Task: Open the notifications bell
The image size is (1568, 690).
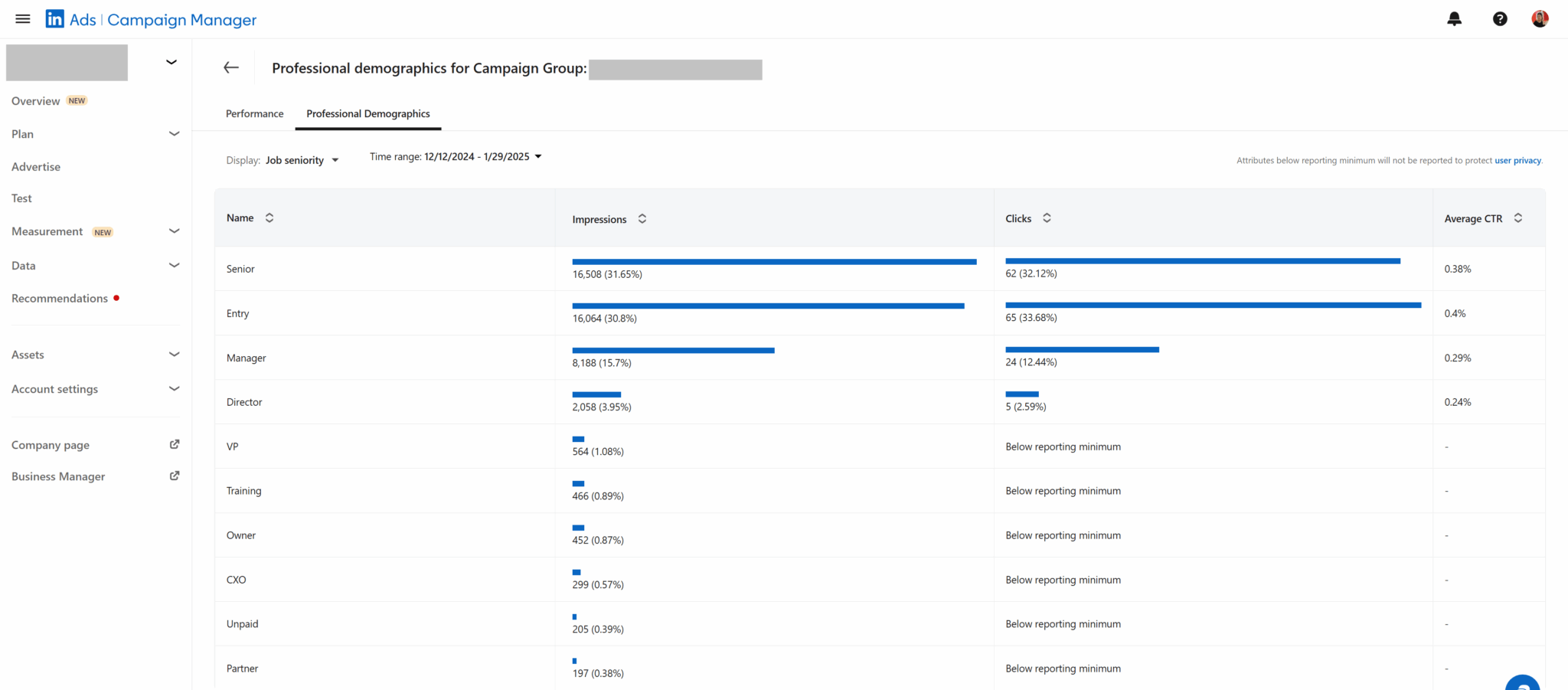Action: (x=1455, y=19)
